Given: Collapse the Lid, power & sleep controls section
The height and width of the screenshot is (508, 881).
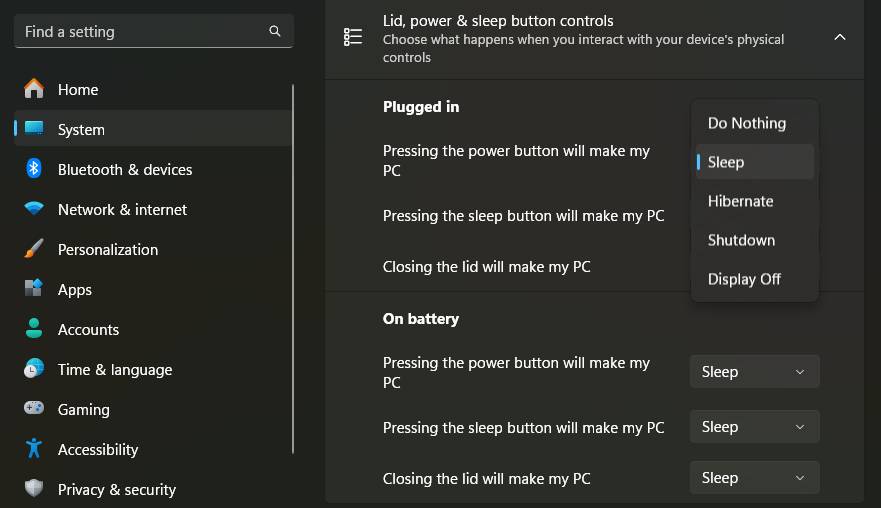Looking at the screenshot, I should pyautogui.click(x=839, y=37).
